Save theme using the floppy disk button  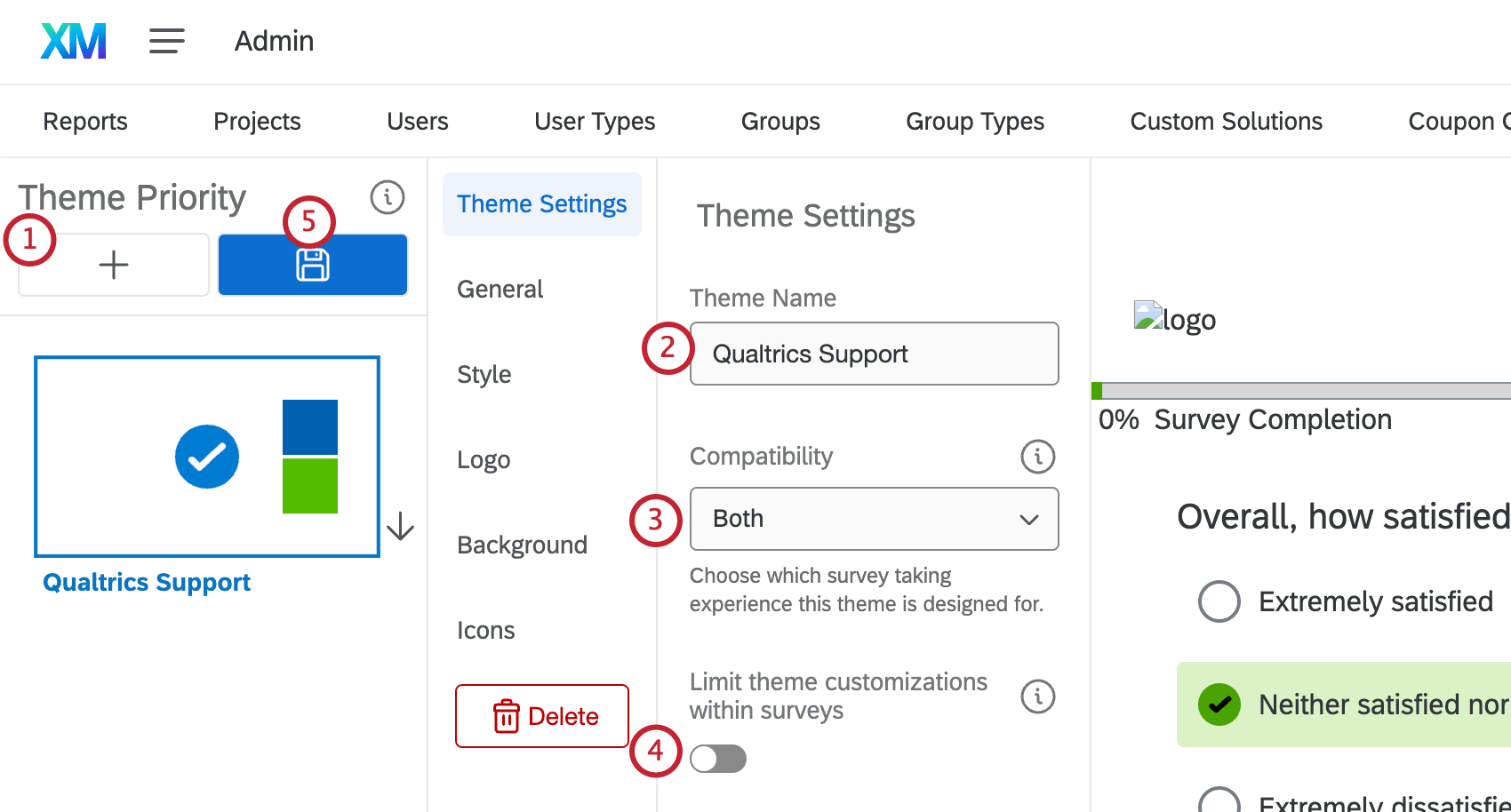tap(313, 265)
